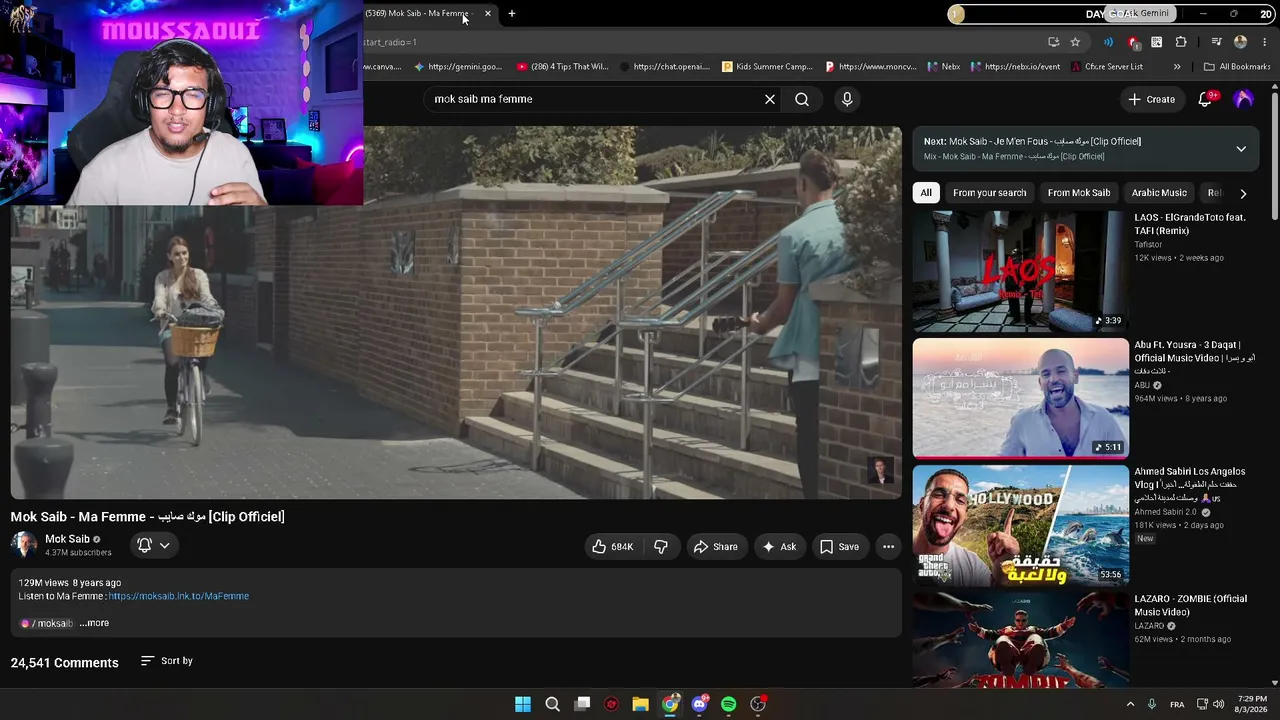
Task: Open the LAOS ElGrandeToto remix thumbnail
Action: tap(1020, 271)
